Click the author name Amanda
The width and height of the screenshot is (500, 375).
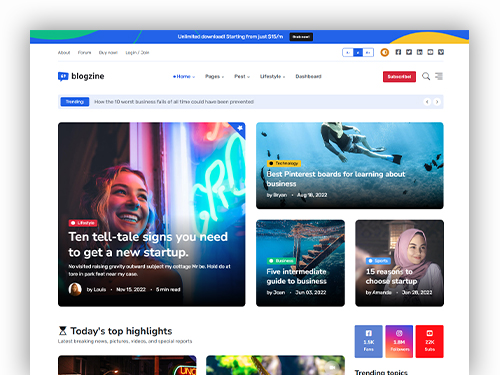382,292
